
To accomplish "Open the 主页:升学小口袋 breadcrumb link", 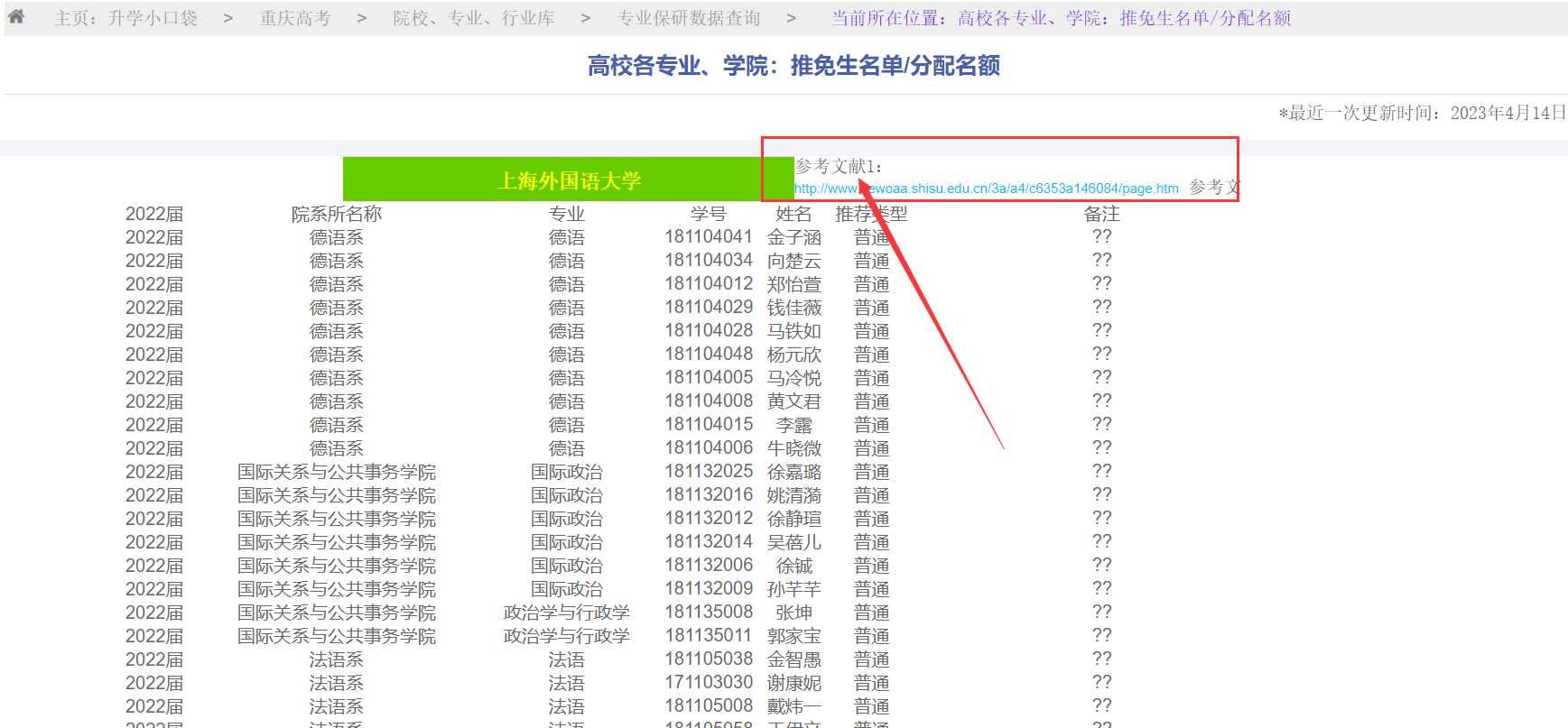I will click(125, 18).
